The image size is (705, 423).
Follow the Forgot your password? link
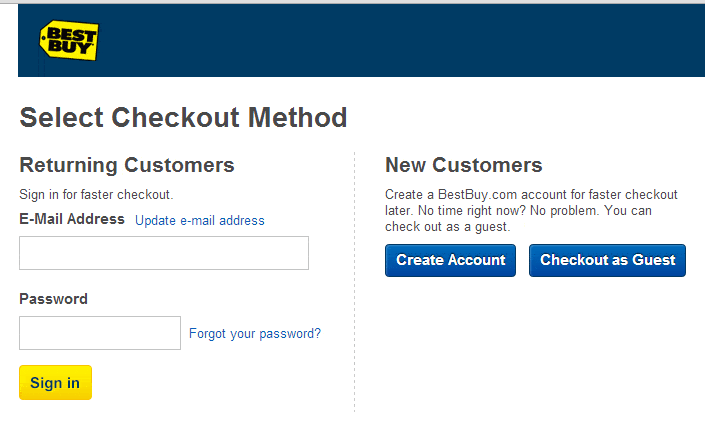point(255,334)
